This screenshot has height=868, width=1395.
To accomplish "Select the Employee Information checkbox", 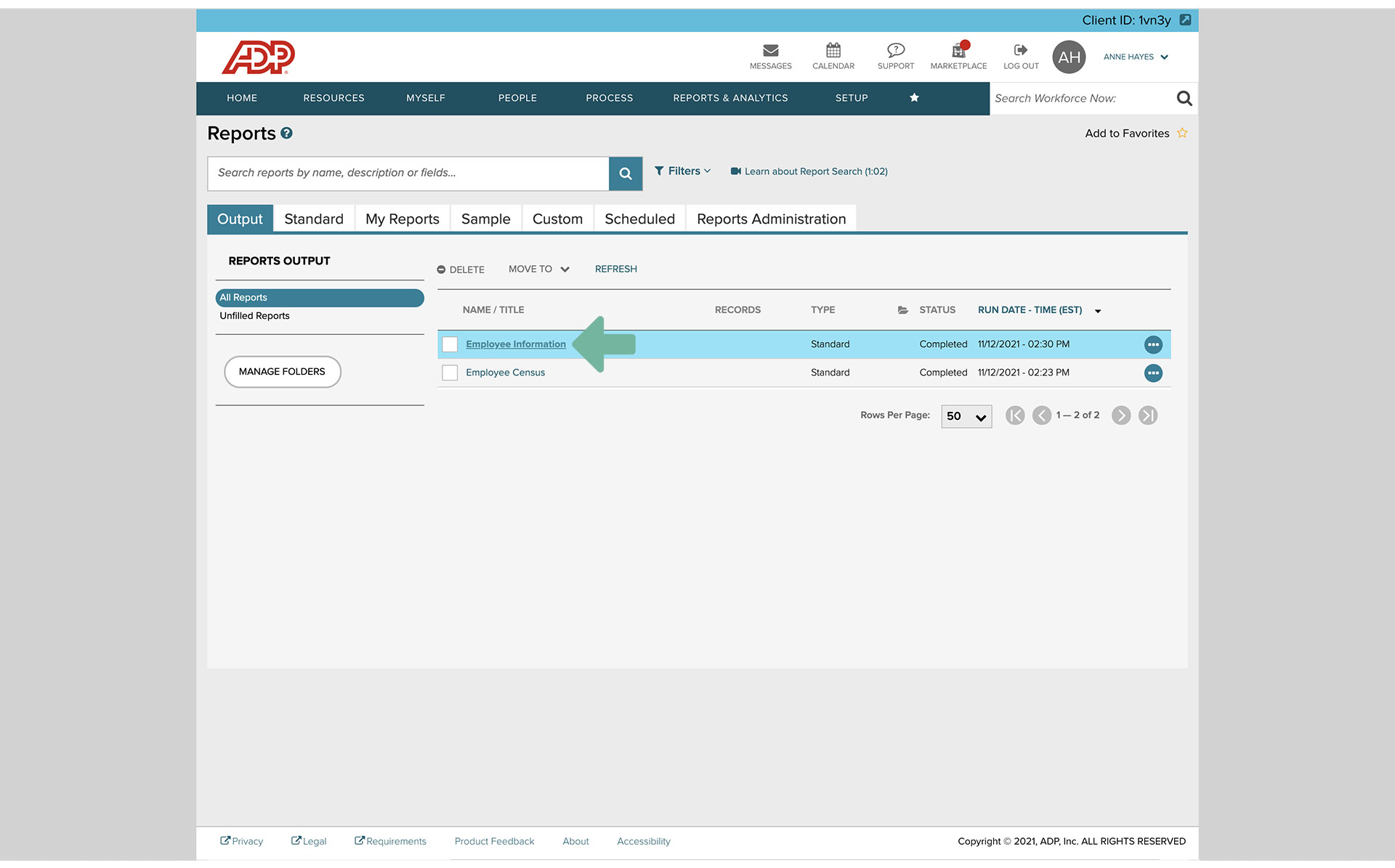I will (450, 344).
